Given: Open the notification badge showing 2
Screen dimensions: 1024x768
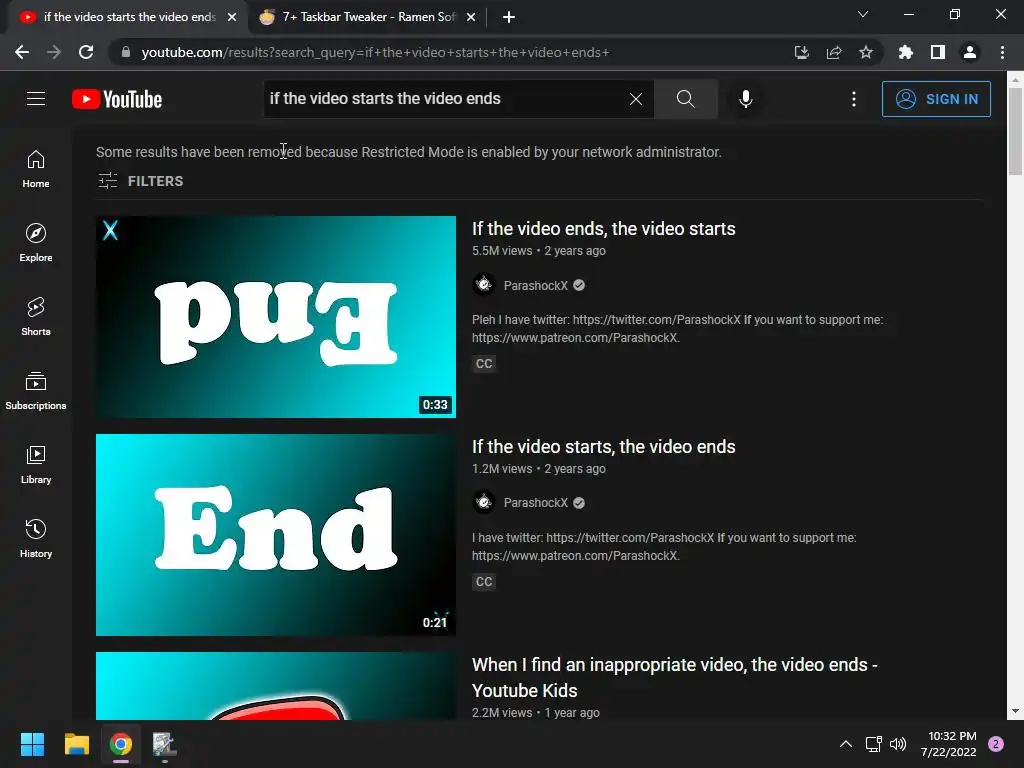Looking at the screenshot, I should 996,744.
